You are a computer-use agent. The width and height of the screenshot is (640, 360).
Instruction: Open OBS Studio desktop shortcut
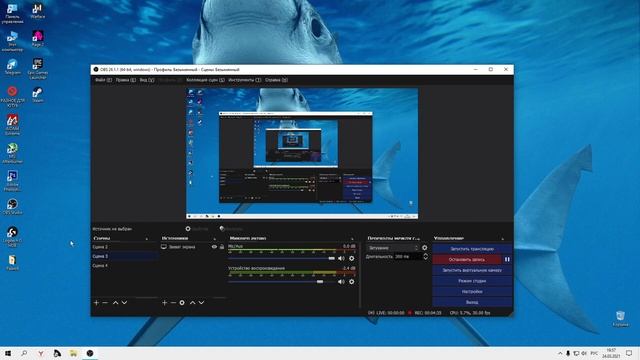tap(12, 207)
